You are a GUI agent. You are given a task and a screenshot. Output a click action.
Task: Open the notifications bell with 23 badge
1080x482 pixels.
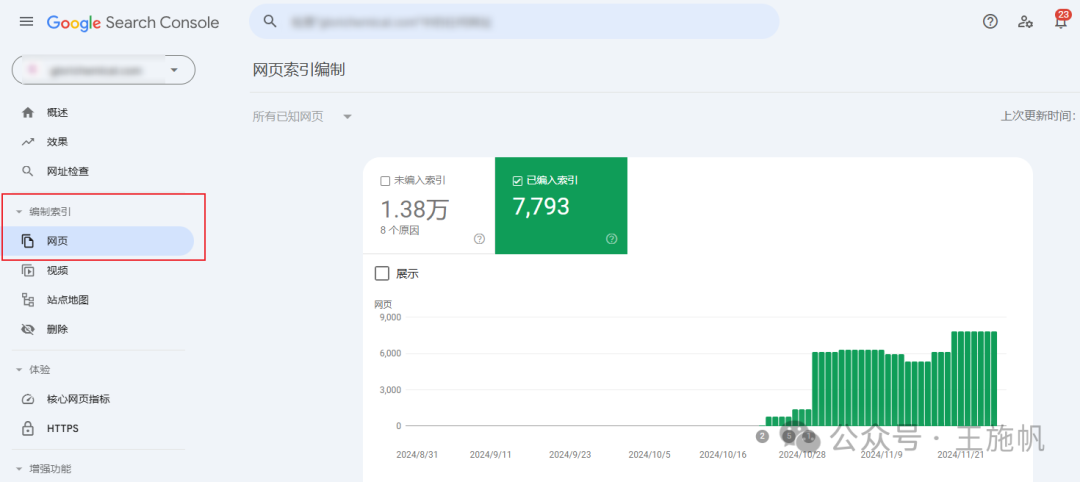pyautogui.click(x=1061, y=20)
